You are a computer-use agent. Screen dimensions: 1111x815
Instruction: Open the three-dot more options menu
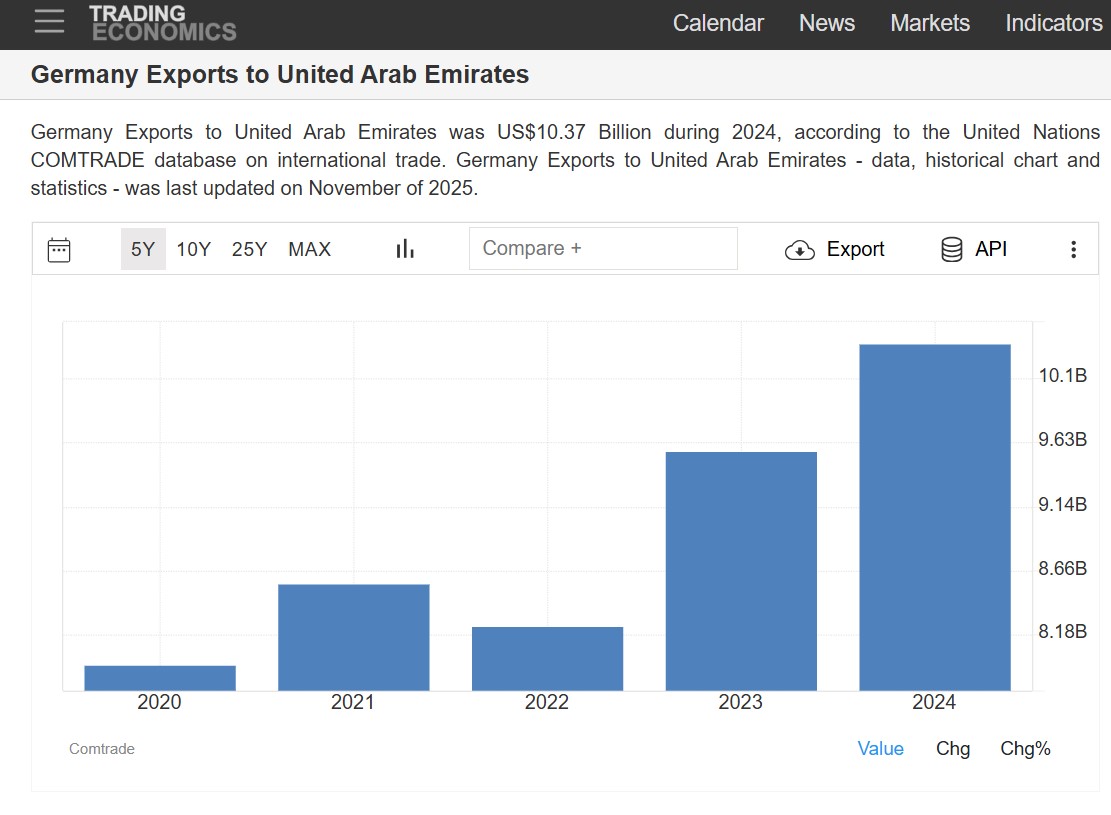pyautogui.click(x=1073, y=249)
